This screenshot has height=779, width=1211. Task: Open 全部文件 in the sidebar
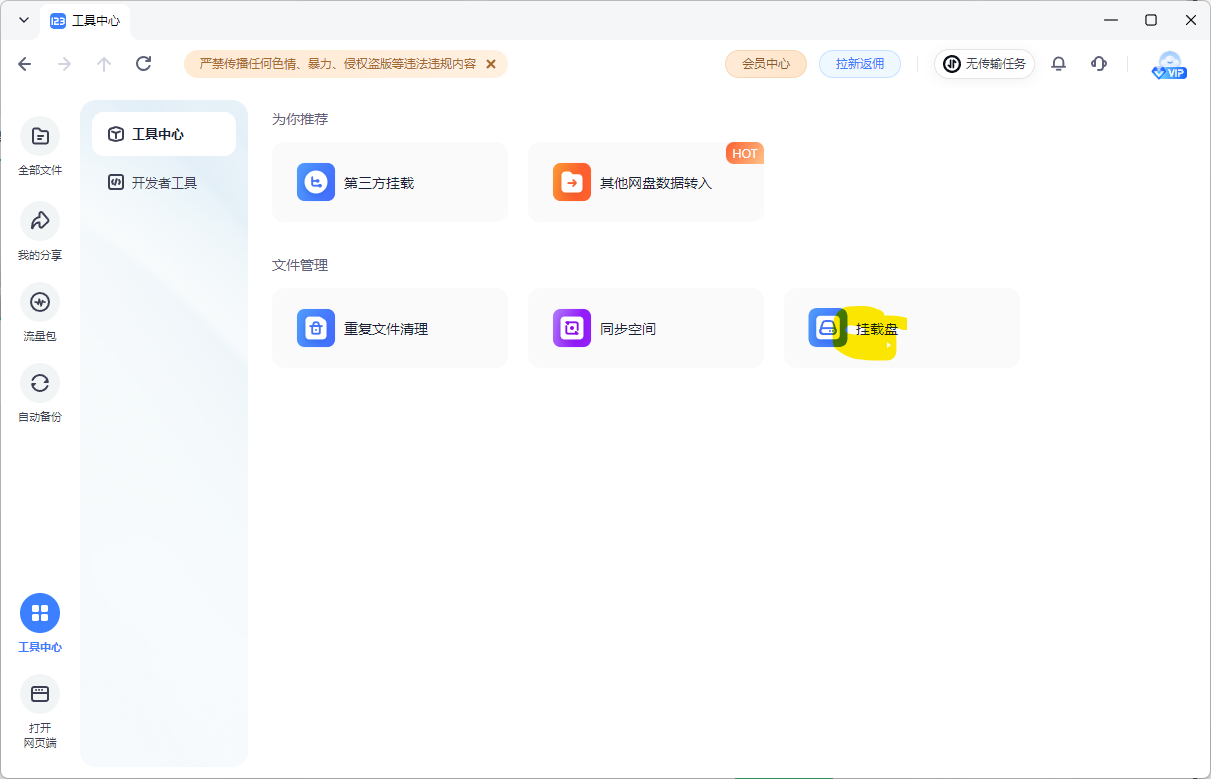40,137
